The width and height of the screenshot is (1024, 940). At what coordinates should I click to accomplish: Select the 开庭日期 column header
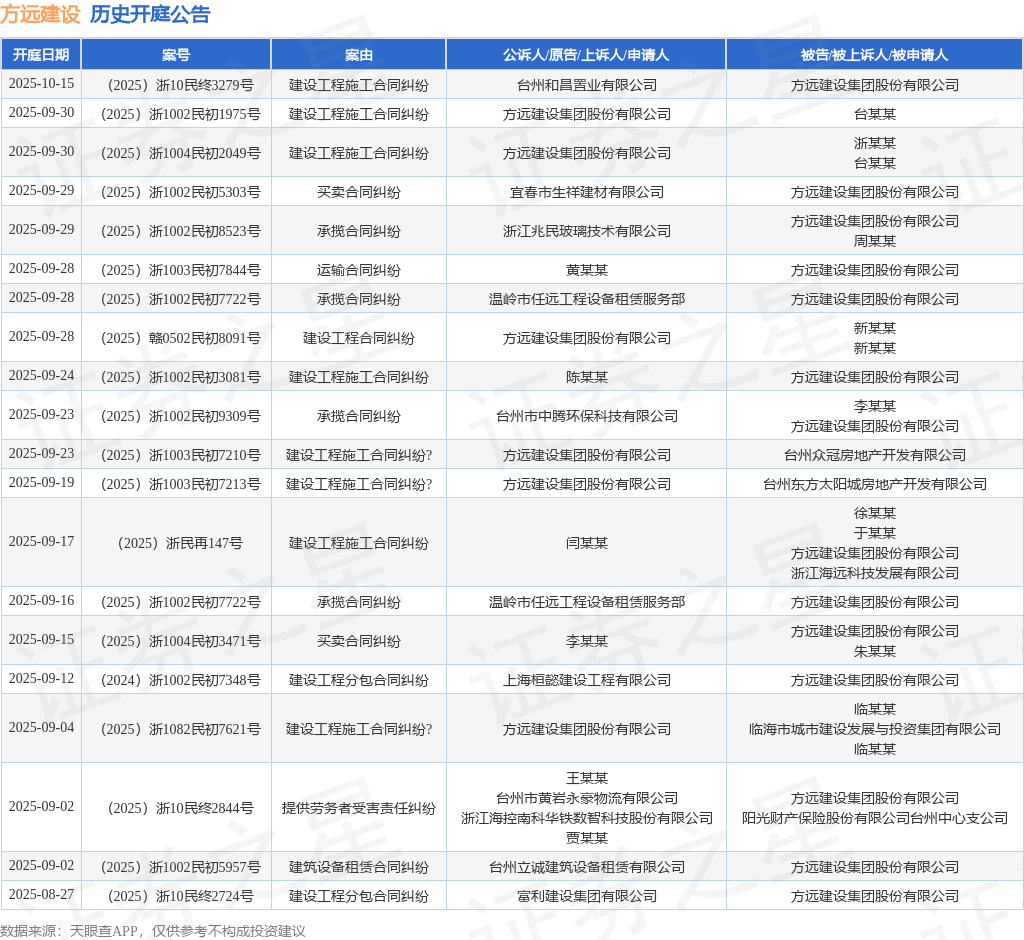(x=41, y=55)
